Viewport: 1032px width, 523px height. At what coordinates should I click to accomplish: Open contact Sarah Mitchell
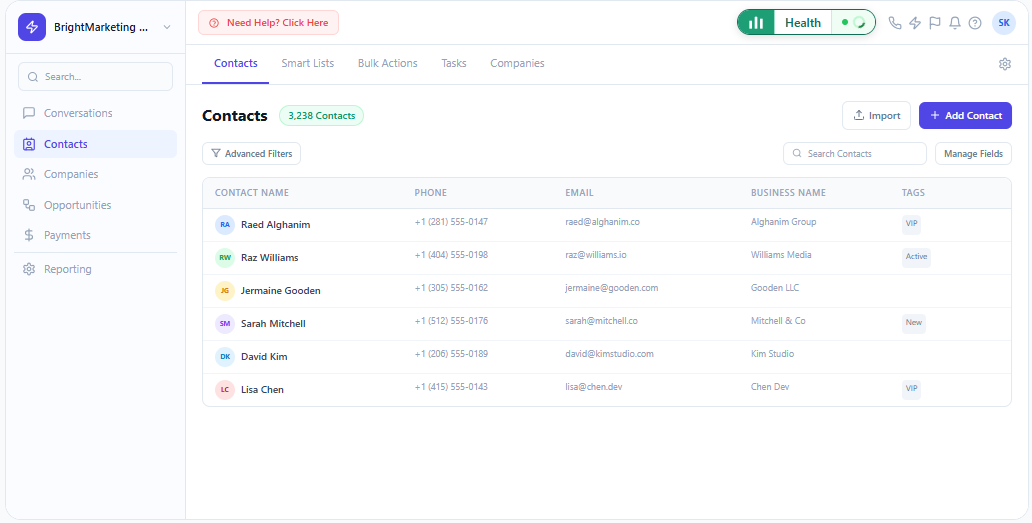click(x=273, y=323)
